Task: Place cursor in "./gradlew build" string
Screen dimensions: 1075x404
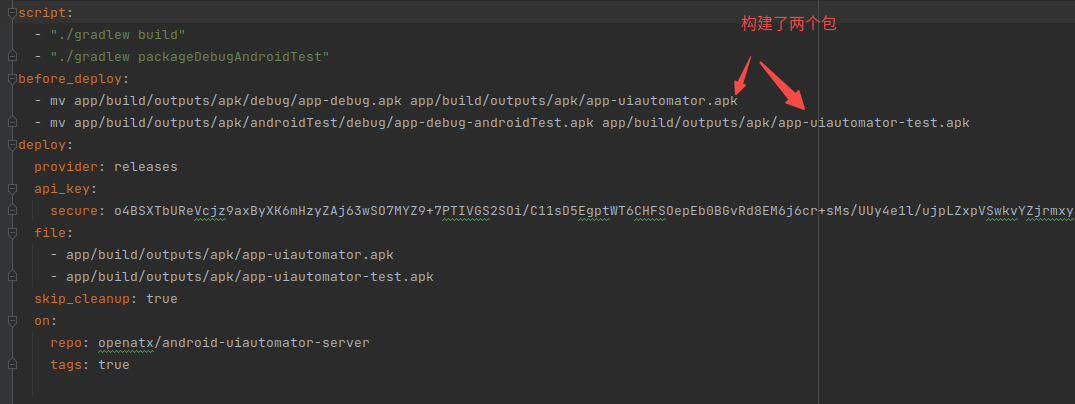Action: click(x=118, y=35)
